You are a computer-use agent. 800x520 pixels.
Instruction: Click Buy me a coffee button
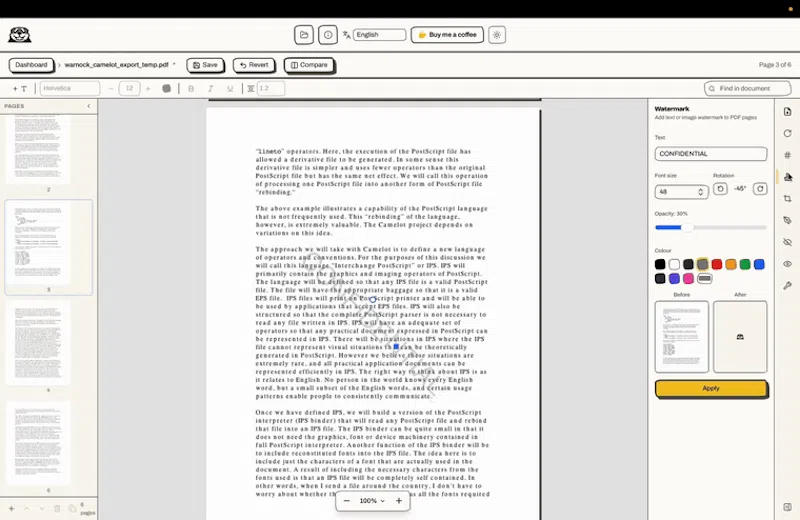[x=447, y=35]
